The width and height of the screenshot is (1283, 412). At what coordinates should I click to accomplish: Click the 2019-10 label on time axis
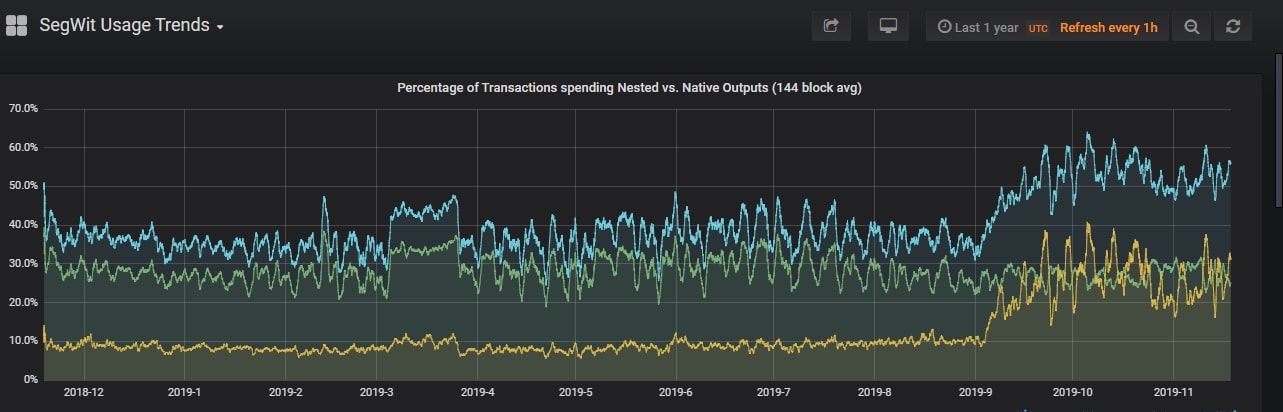[x=1076, y=392]
